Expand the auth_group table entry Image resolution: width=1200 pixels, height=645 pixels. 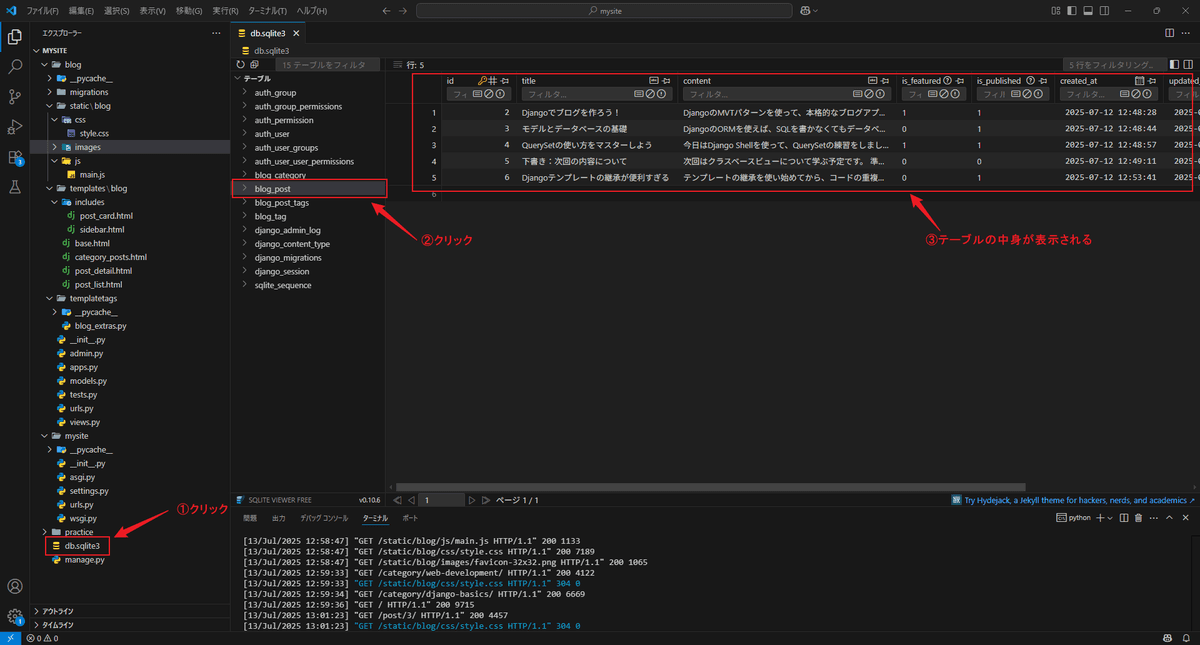[x=246, y=90]
